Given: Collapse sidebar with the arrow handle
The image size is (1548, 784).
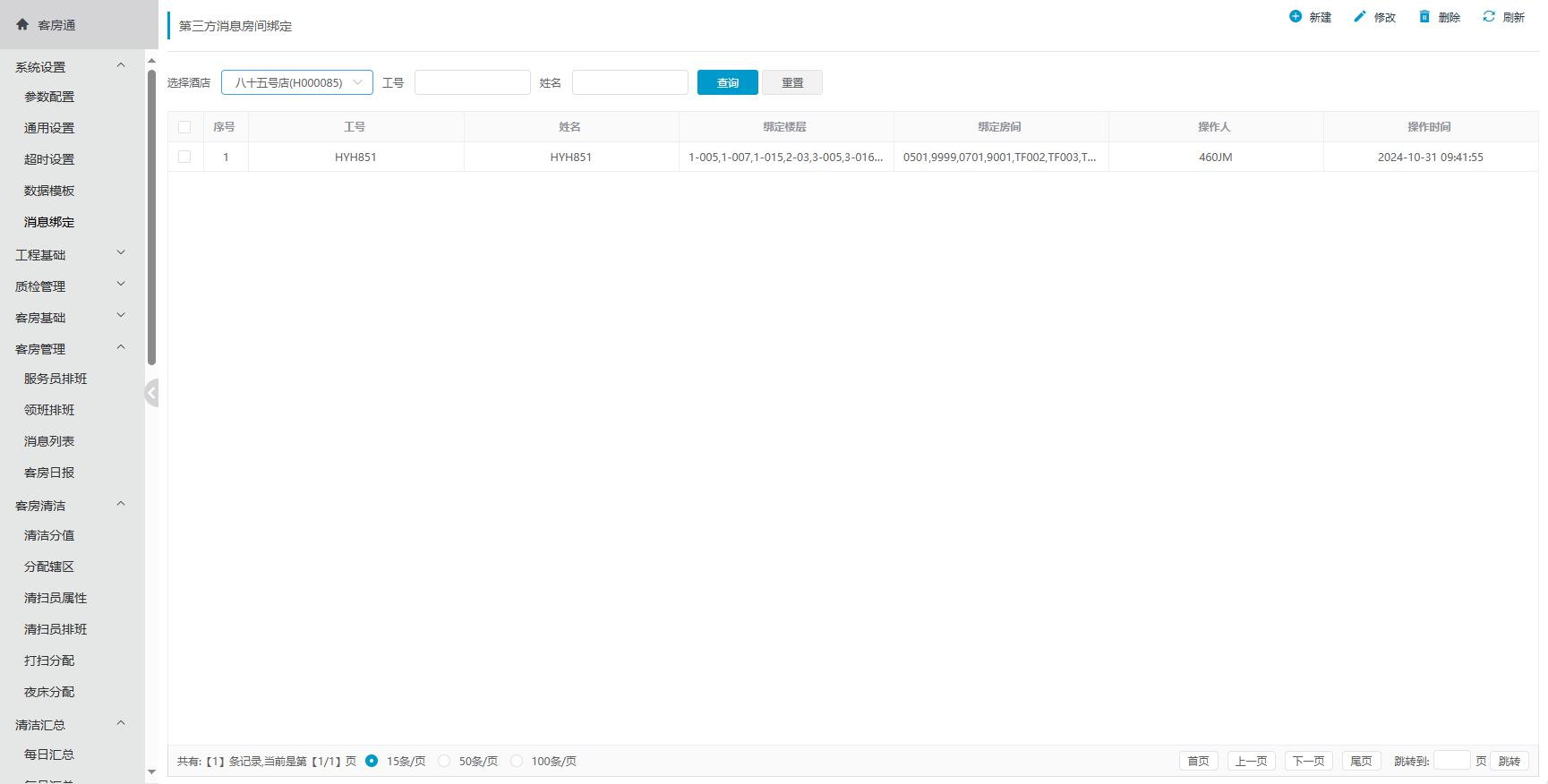Looking at the screenshot, I should 151,393.
